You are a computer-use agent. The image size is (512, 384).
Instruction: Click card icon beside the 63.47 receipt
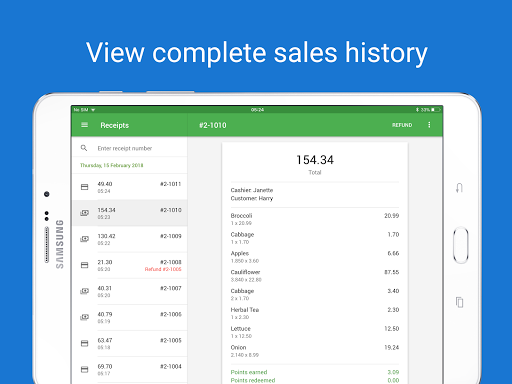coord(85,343)
